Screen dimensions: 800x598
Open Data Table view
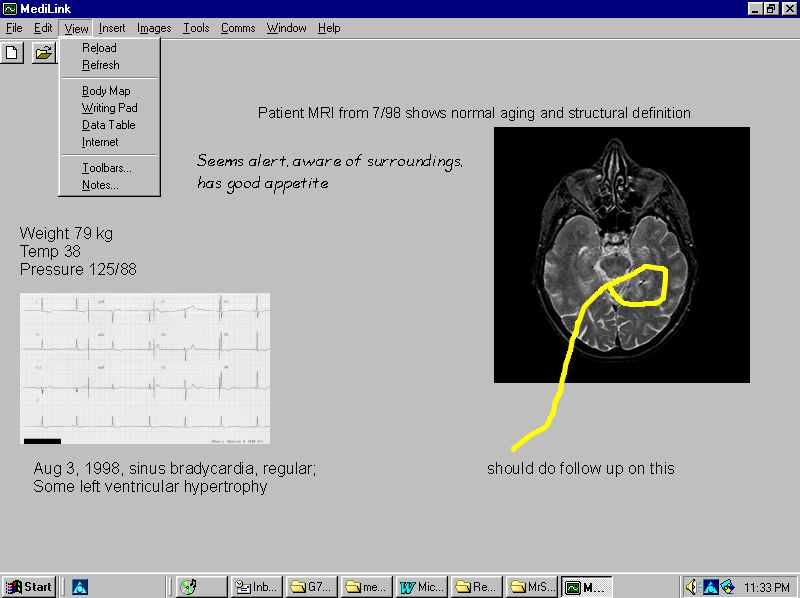pos(108,125)
